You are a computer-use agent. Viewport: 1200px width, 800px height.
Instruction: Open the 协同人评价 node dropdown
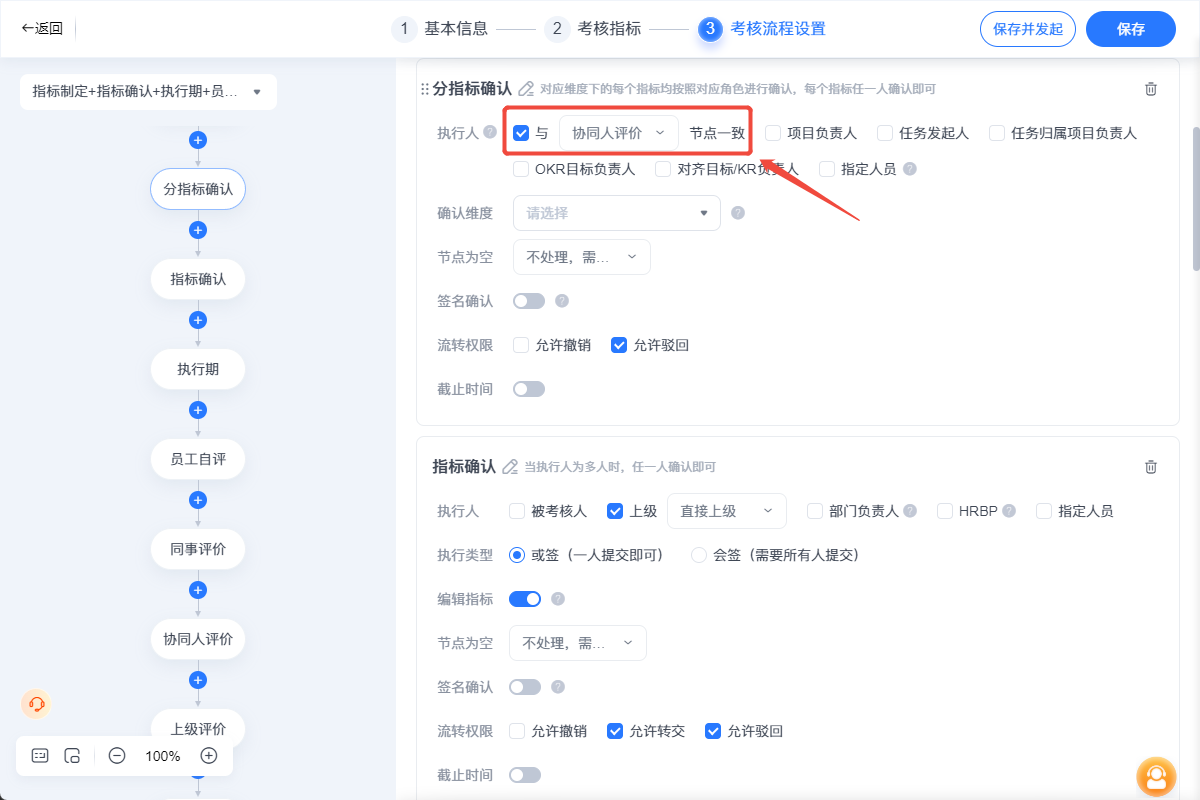click(619, 133)
